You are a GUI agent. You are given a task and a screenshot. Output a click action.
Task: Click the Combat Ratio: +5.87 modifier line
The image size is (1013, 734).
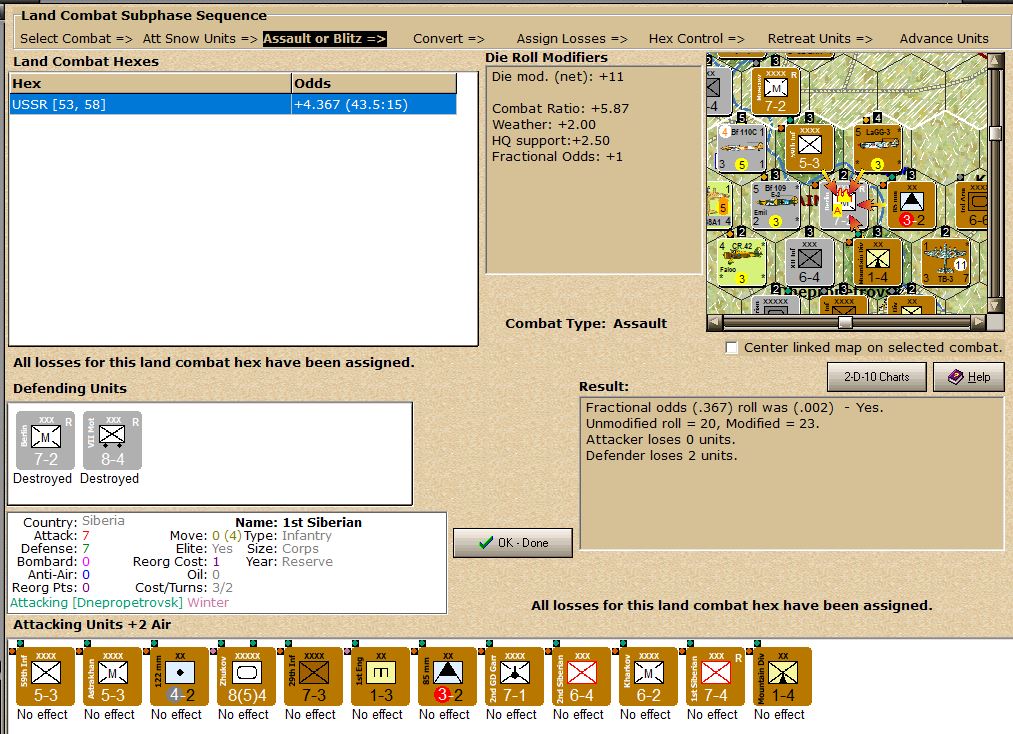tap(560, 109)
